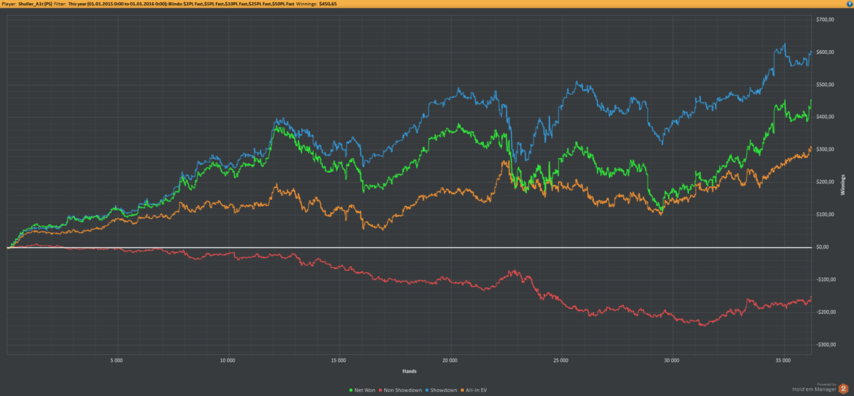Click the 20 000 hands axis tick
This screenshot has height=396, width=854.
point(449,361)
